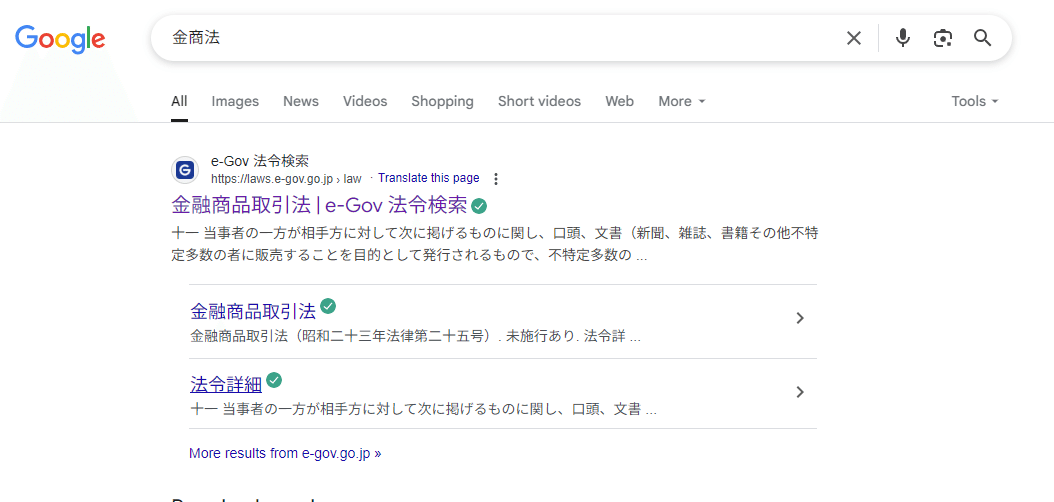
Task: Open the 法令詳細 sitelink
Action: (226, 385)
